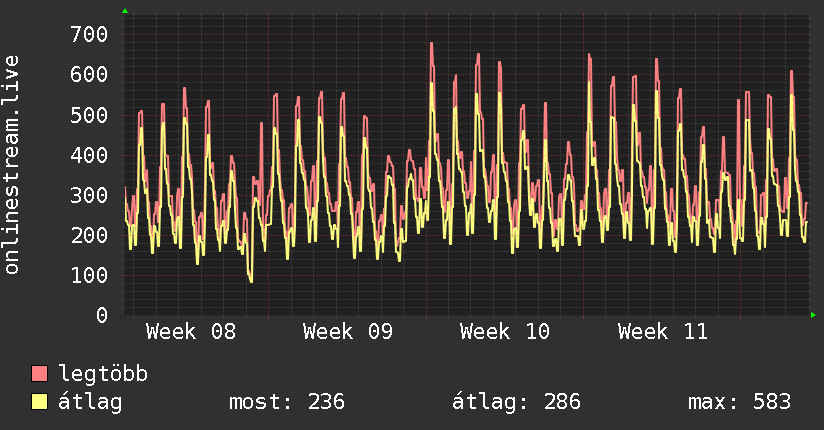Click the yellow átlag series label
The image size is (824, 430).
pyautogui.click(x=90, y=402)
